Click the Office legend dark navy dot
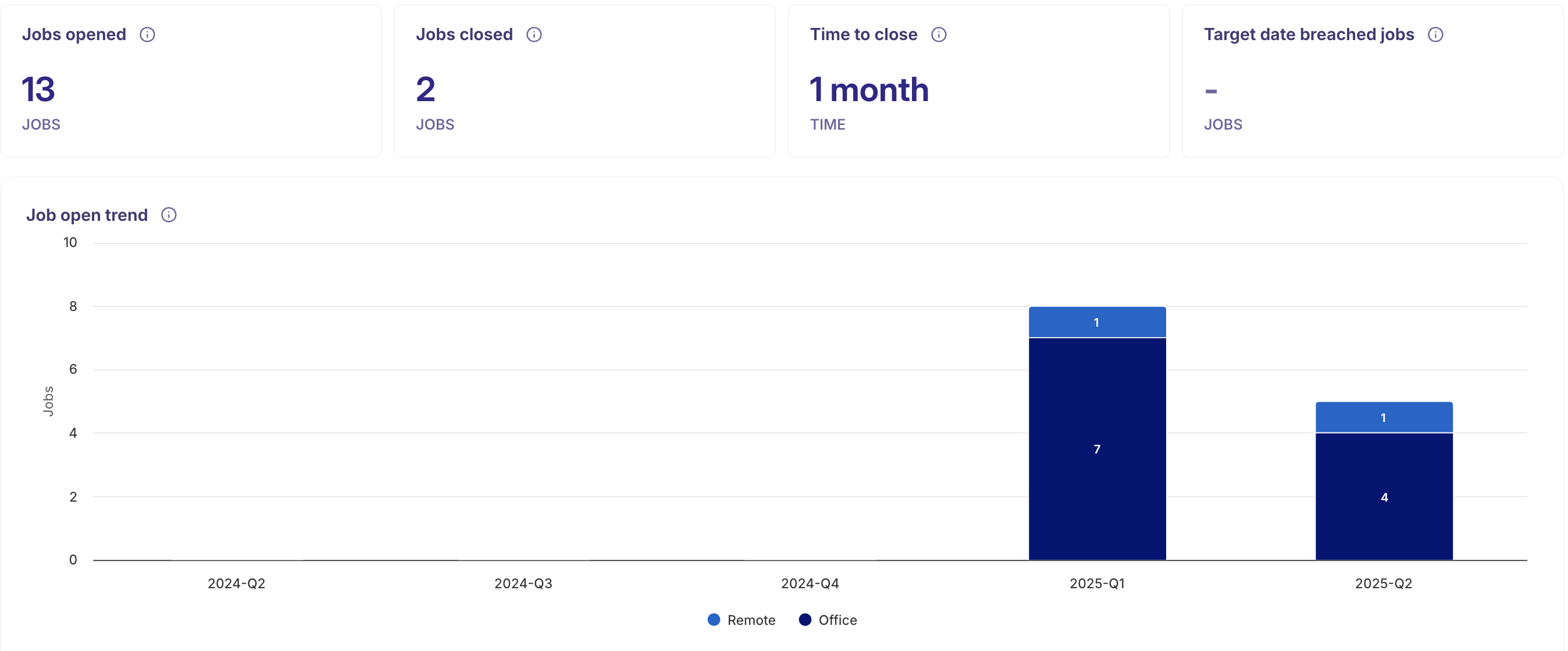The image size is (1568, 651). [x=805, y=620]
